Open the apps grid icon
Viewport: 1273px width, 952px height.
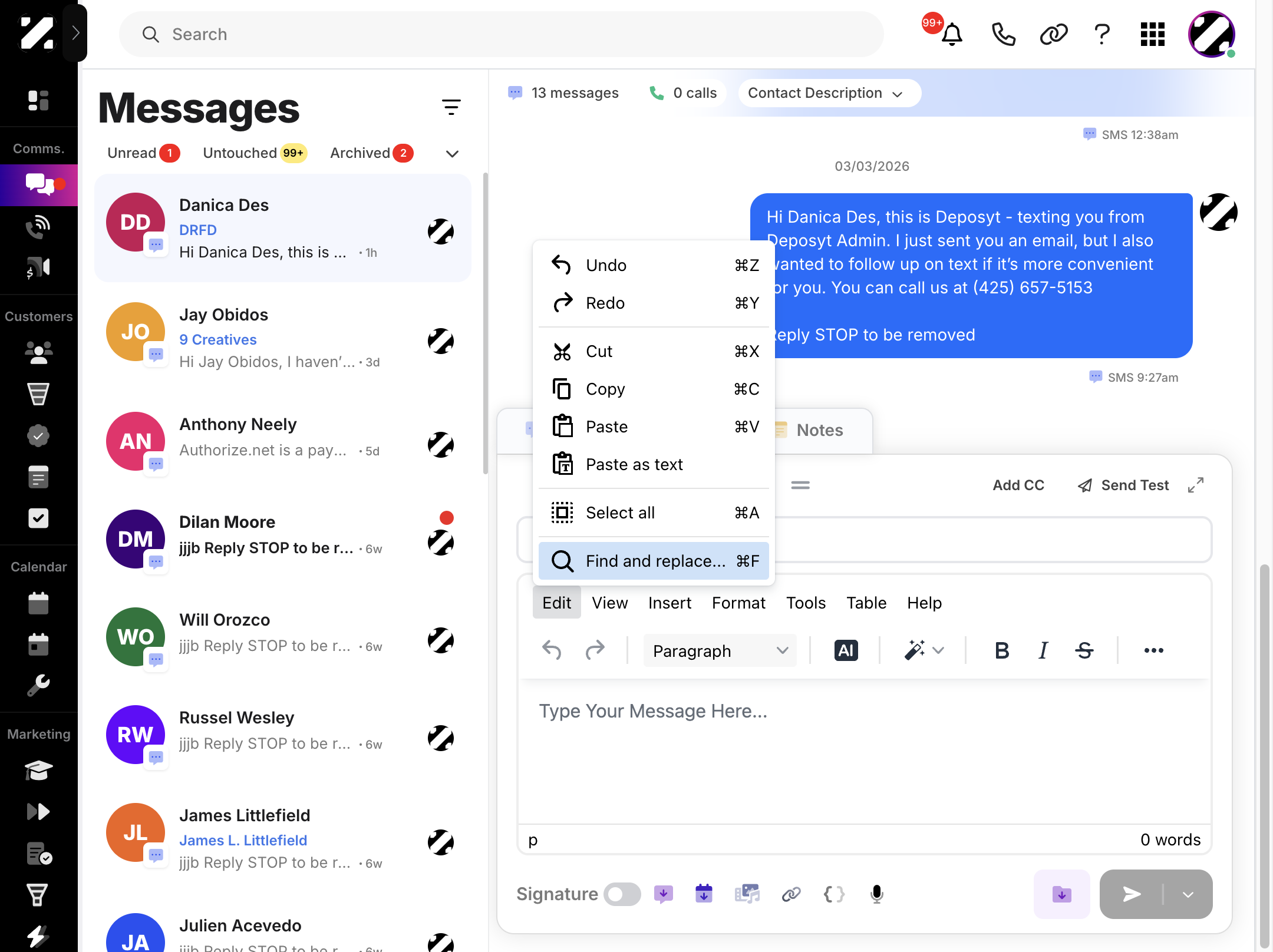point(1153,34)
